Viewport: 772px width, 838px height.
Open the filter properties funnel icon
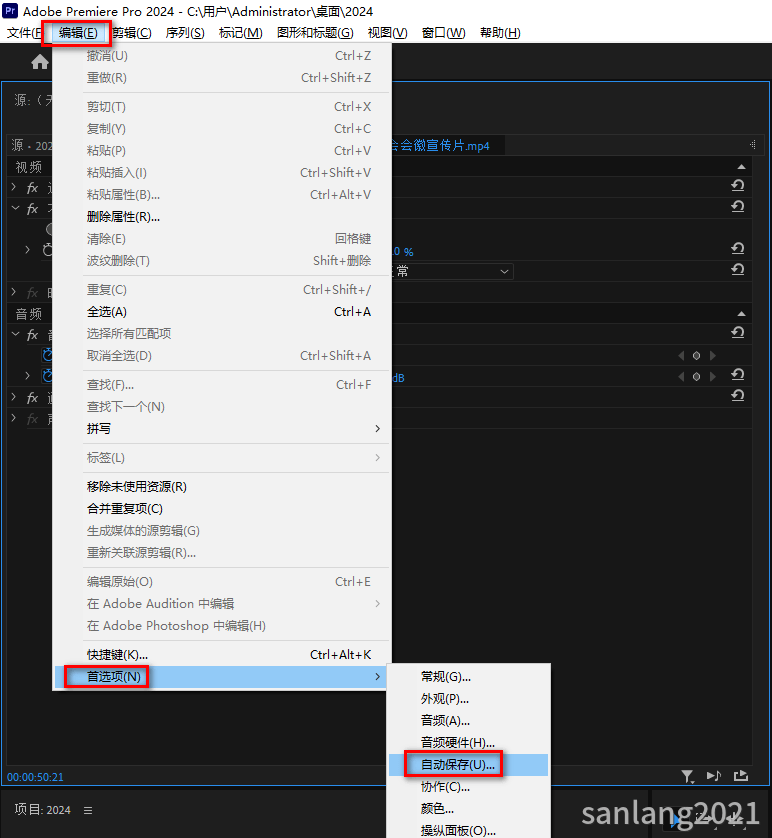[x=688, y=776]
